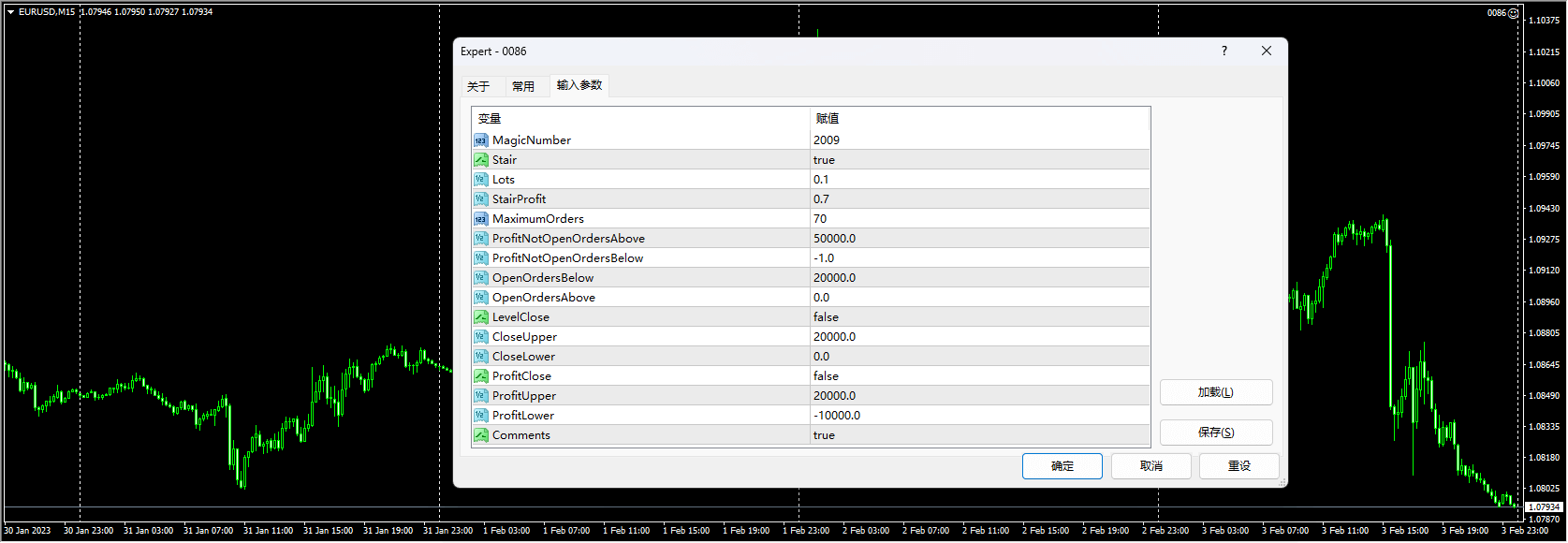Click the MagicNumber integer type icon
The width and height of the screenshot is (1568, 543).
(480, 140)
